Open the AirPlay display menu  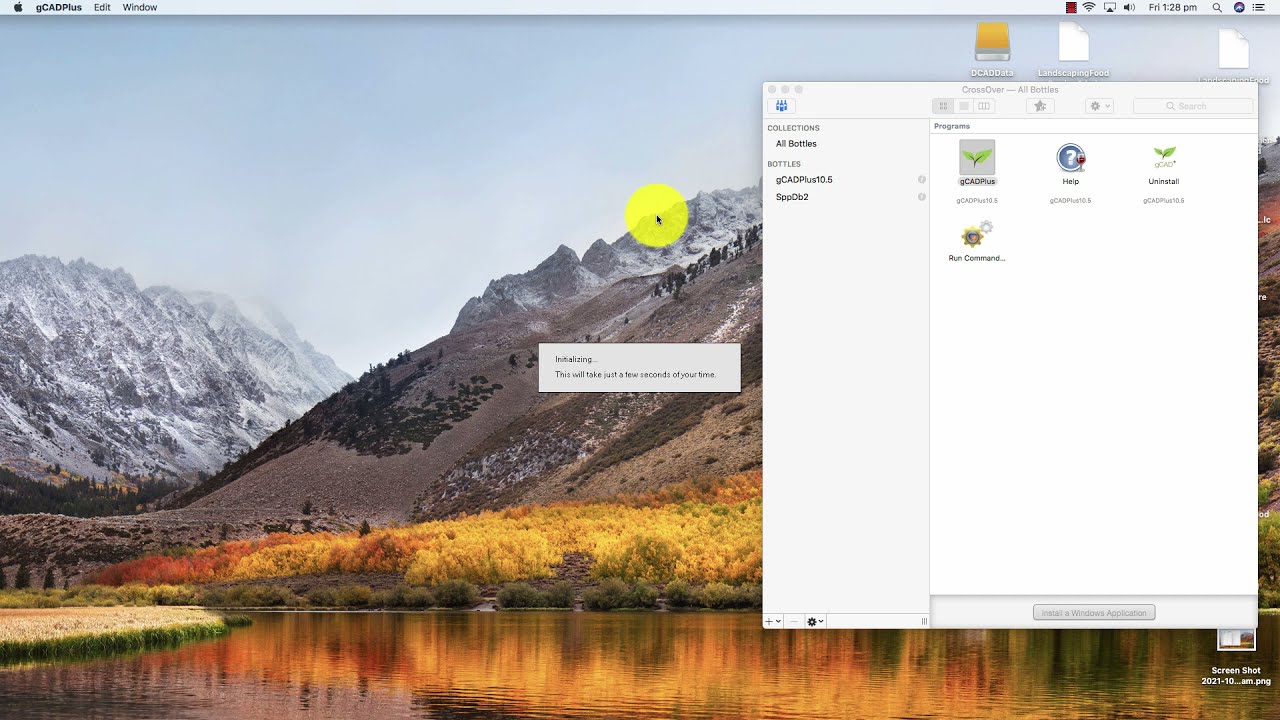tap(1109, 7)
